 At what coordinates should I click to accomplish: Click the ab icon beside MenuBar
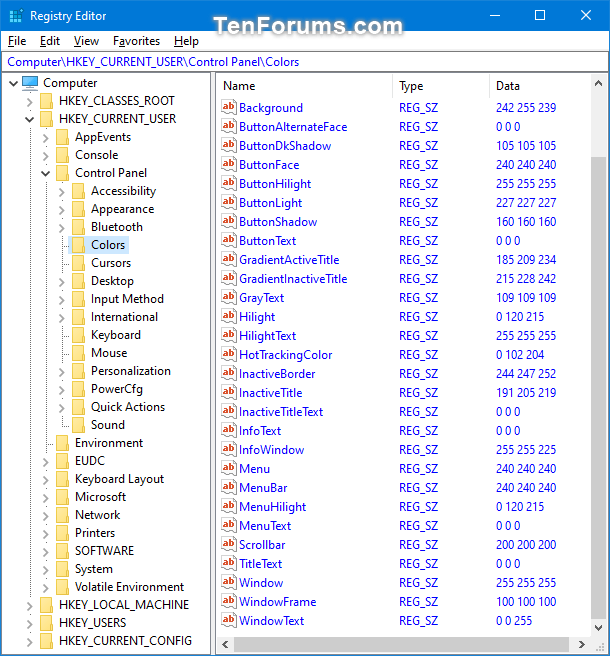point(228,487)
